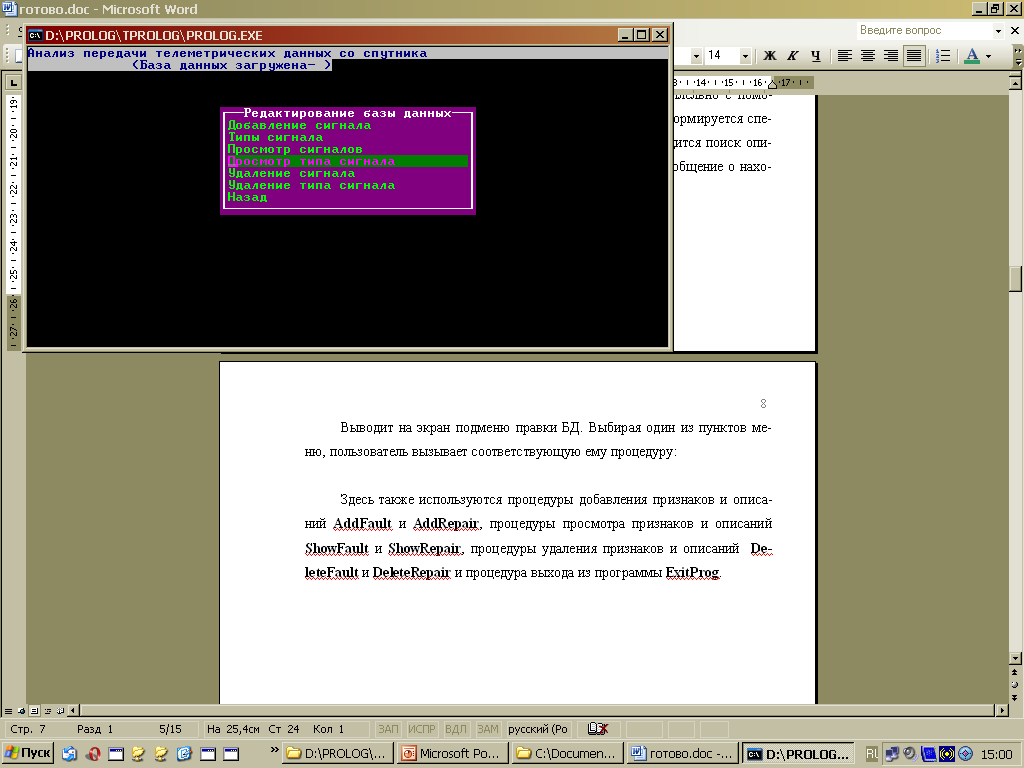
Task: Apply numbered list formatting
Action: tap(943, 56)
